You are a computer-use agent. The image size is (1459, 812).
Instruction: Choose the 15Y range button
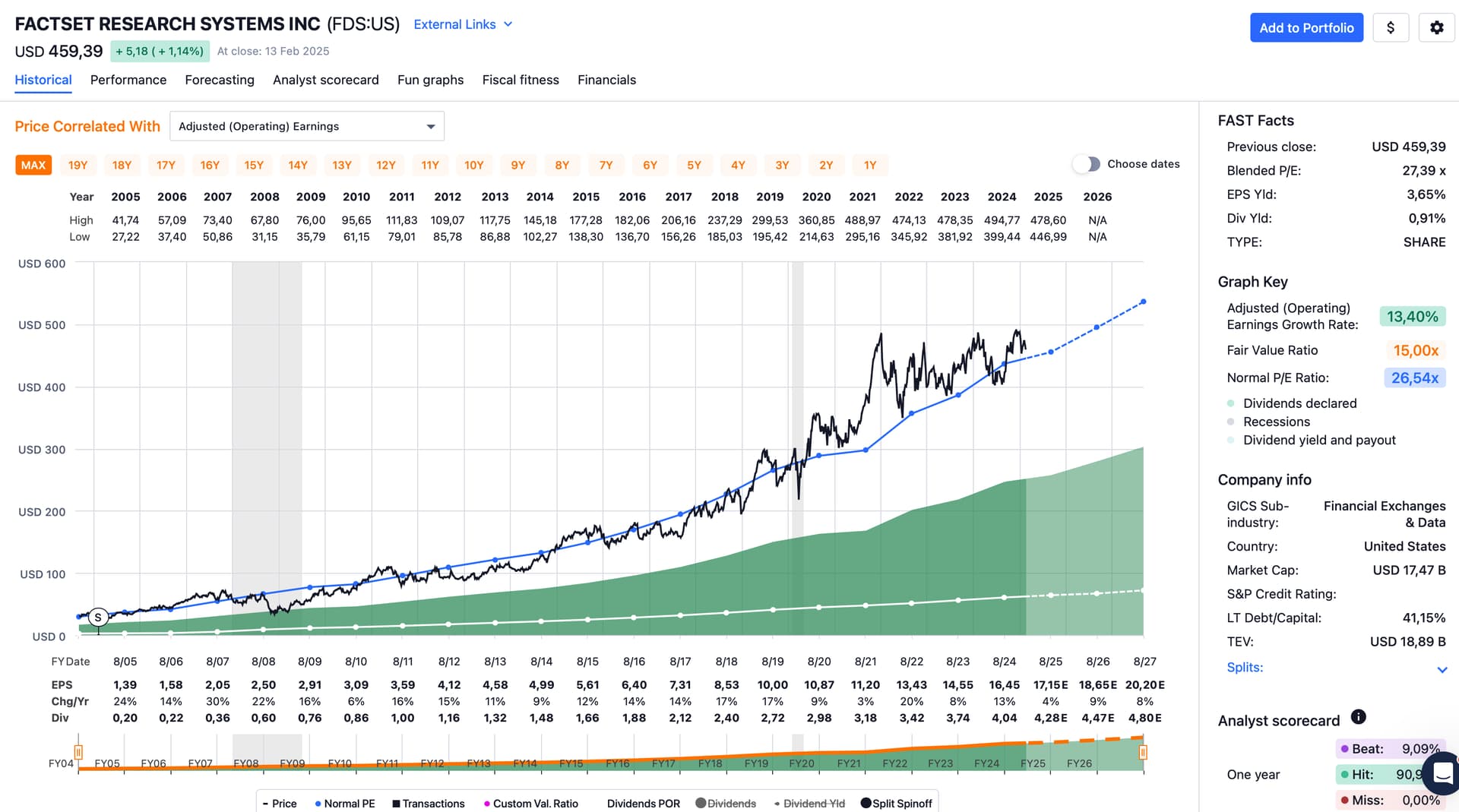254,165
